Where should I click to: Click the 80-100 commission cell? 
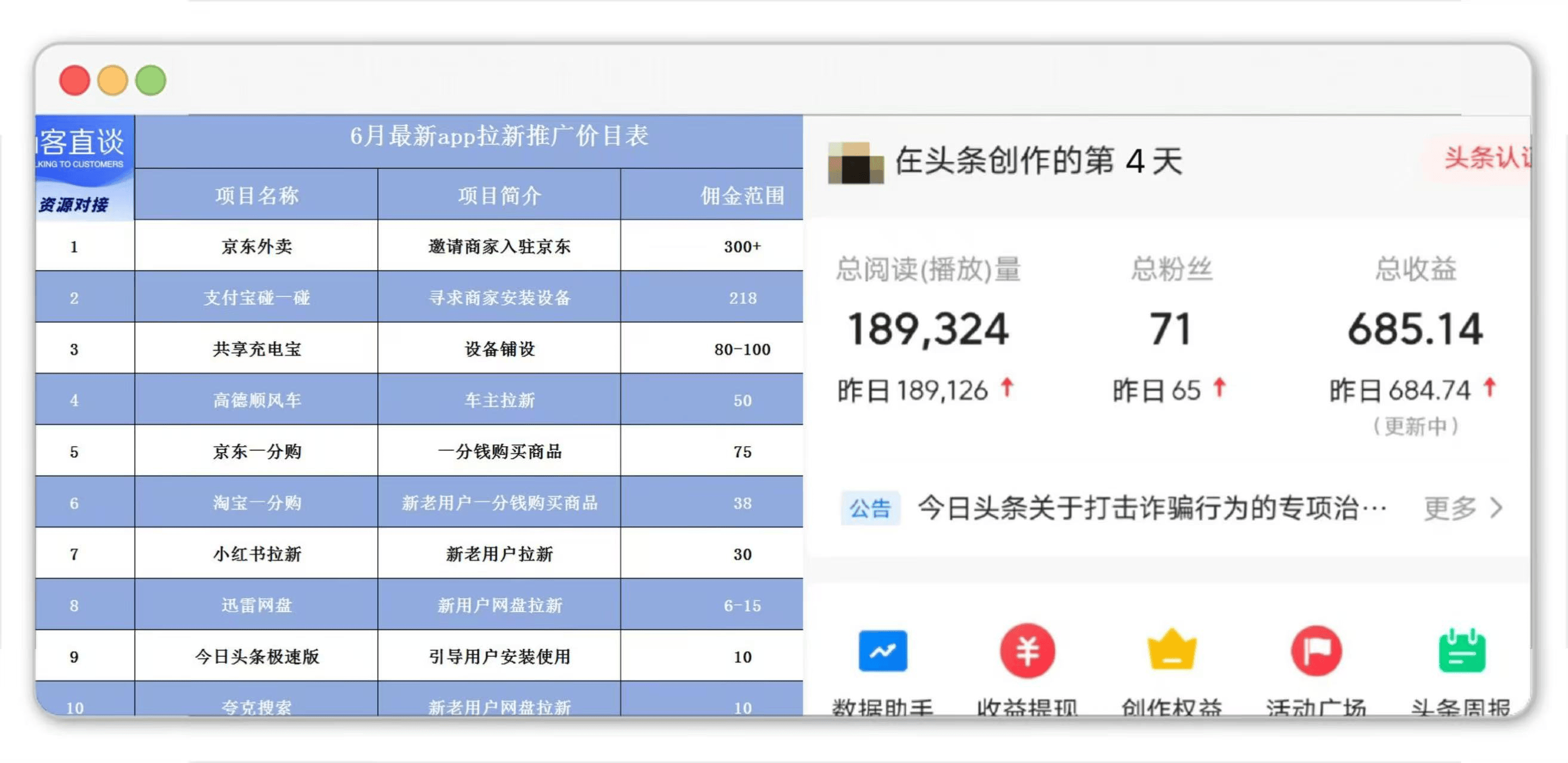point(712,348)
